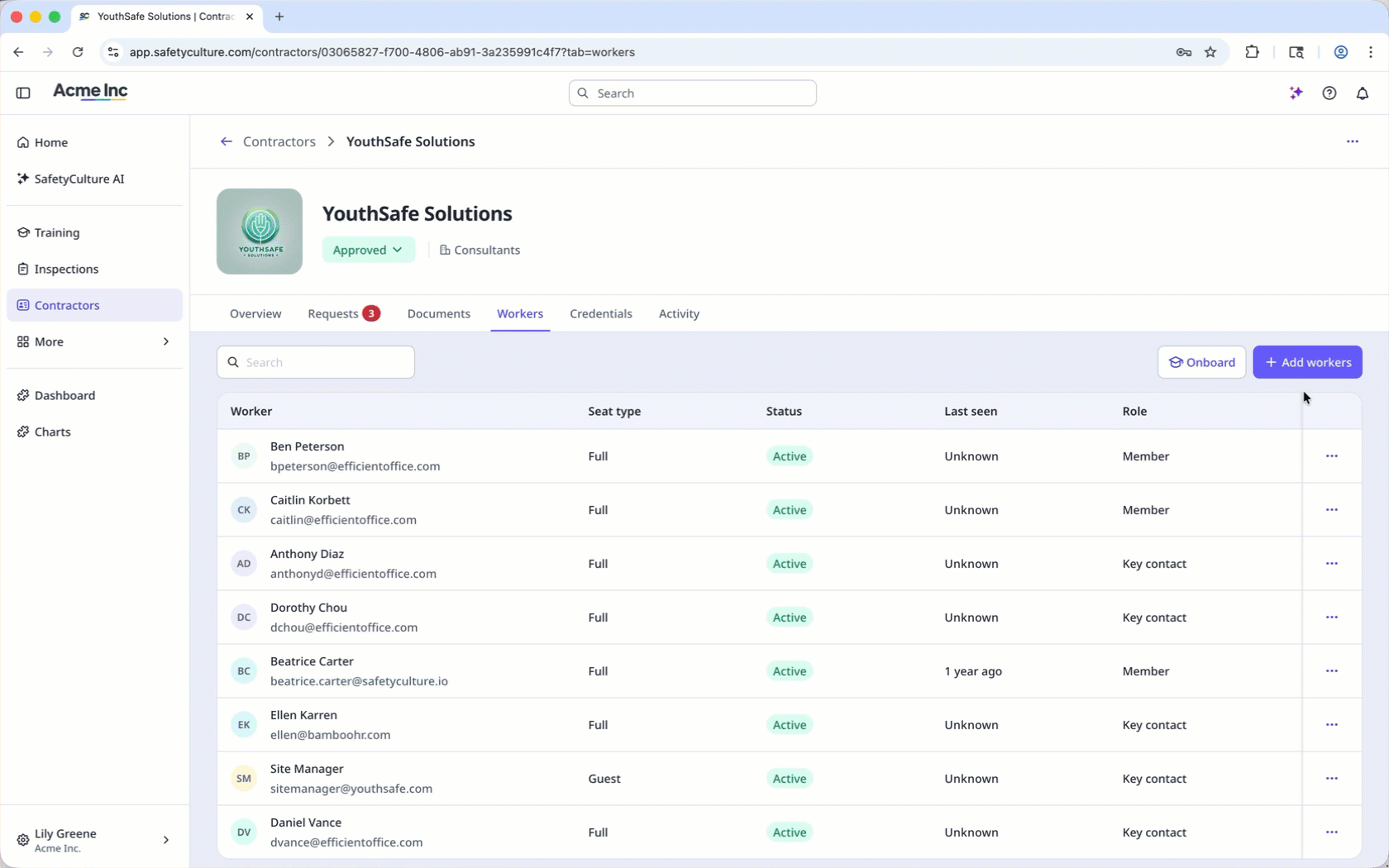Toggle the sidebar collapse icon
This screenshot has height=868, width=1389.
click(x=23, y=93)
